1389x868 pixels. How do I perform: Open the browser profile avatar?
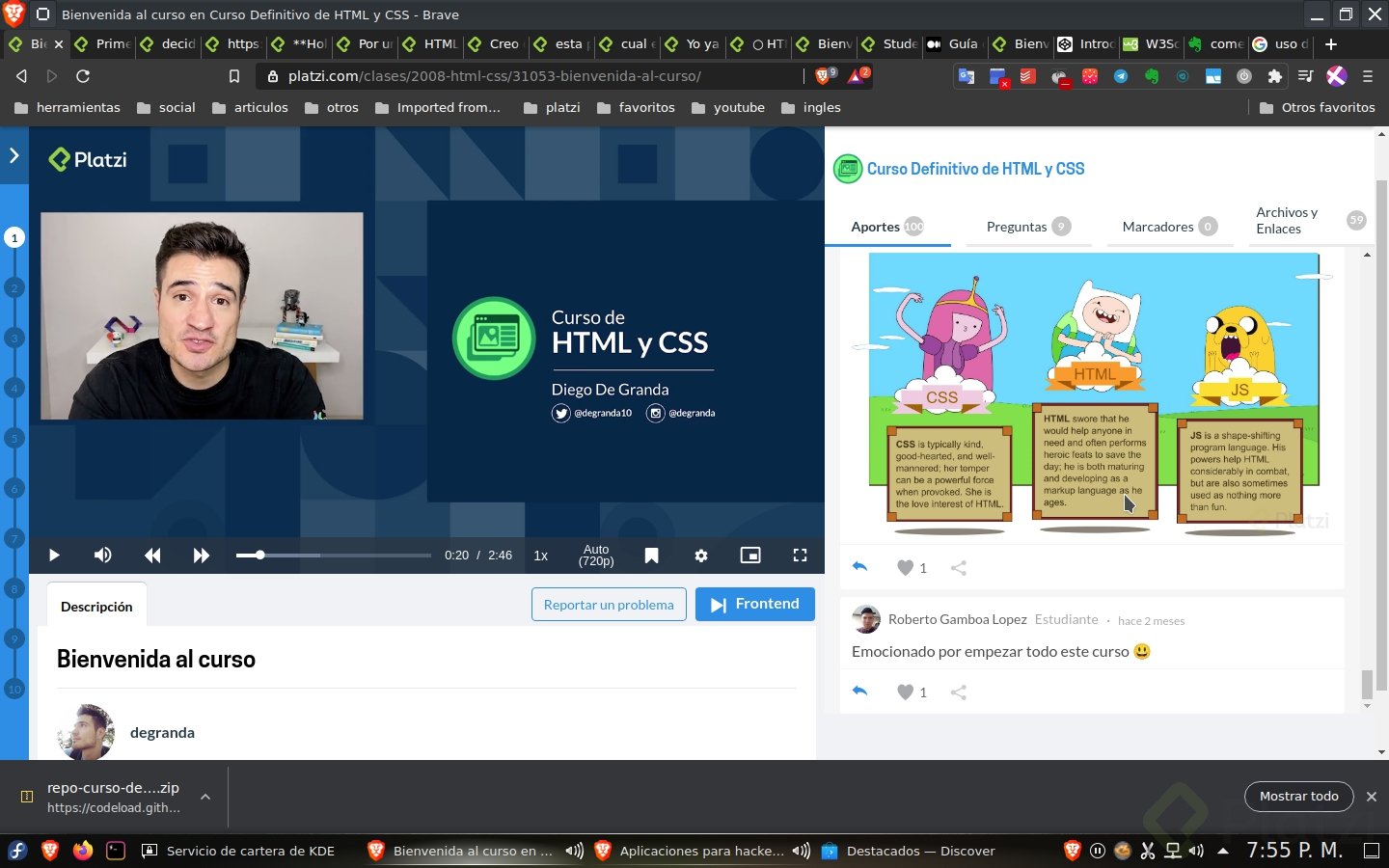point(1337,76)
